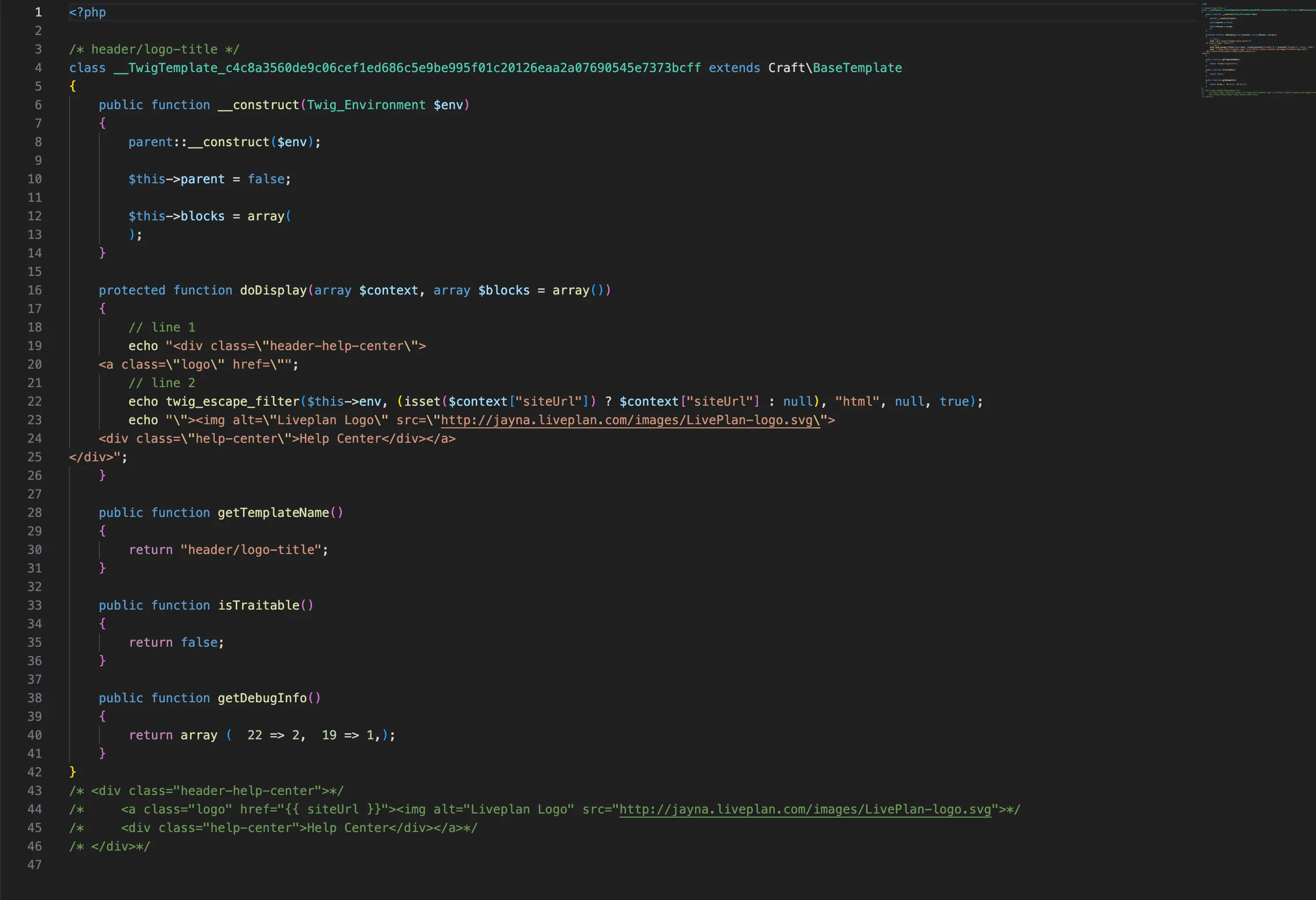Select line number 16 in the gutter
The height and width of the screenshot is (900, 1316).
[34, 290]
